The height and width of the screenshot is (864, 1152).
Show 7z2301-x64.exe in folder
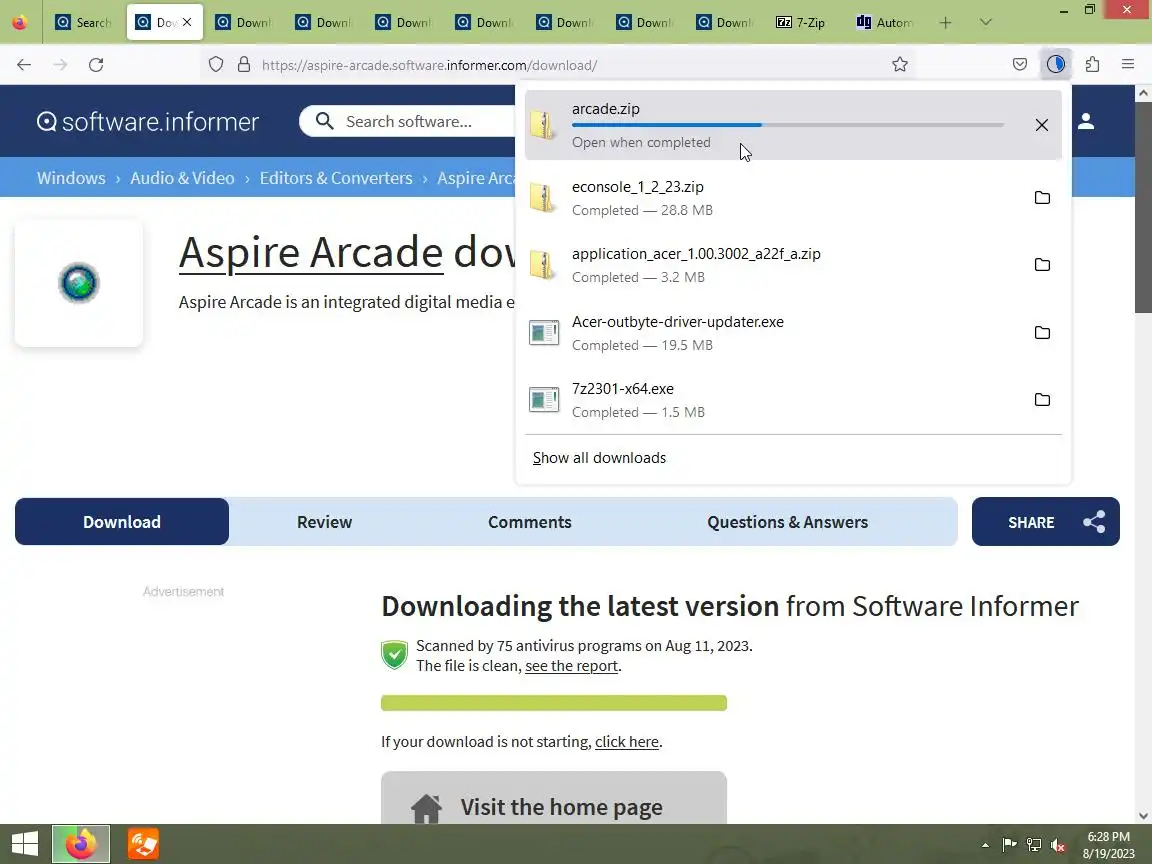1042,400
